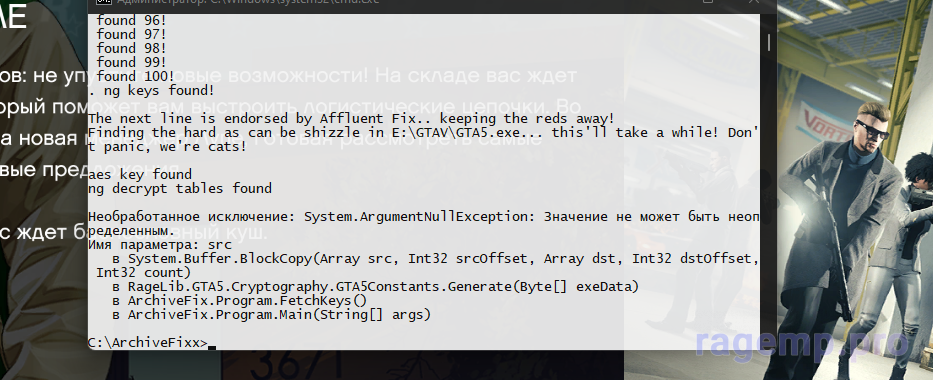This screenshot has width=933, height=380.
Task: Click the 'found 100!' output line
Action: coord(136,77)
